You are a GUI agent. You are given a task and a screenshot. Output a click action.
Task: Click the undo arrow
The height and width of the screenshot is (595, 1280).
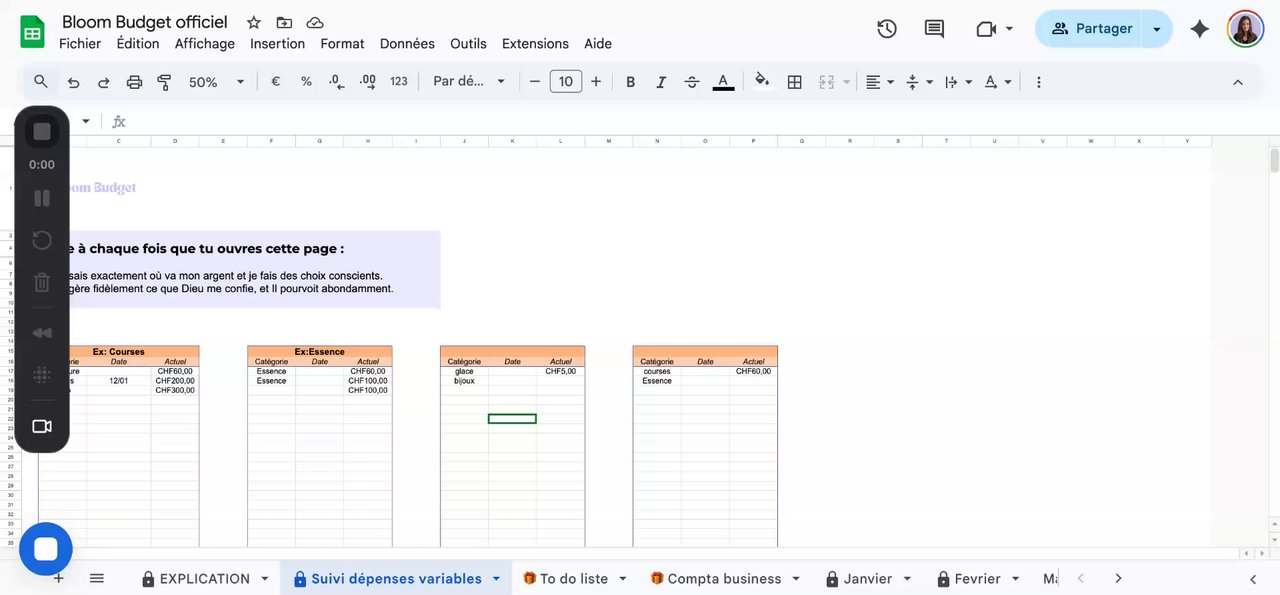click(x=73, y=82)
